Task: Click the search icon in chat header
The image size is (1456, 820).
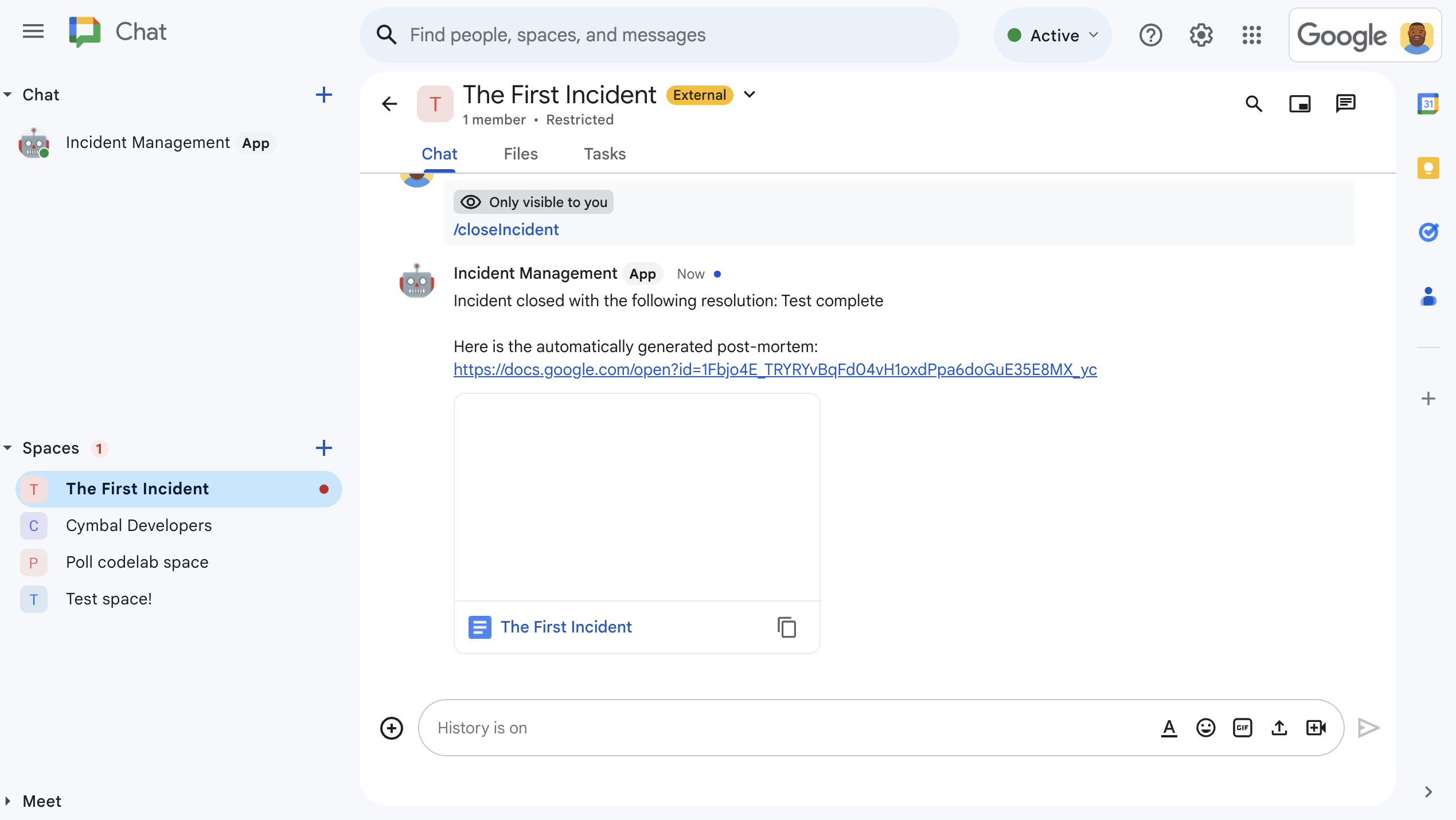Action: pyautogui.click(x=1255, y=104)
